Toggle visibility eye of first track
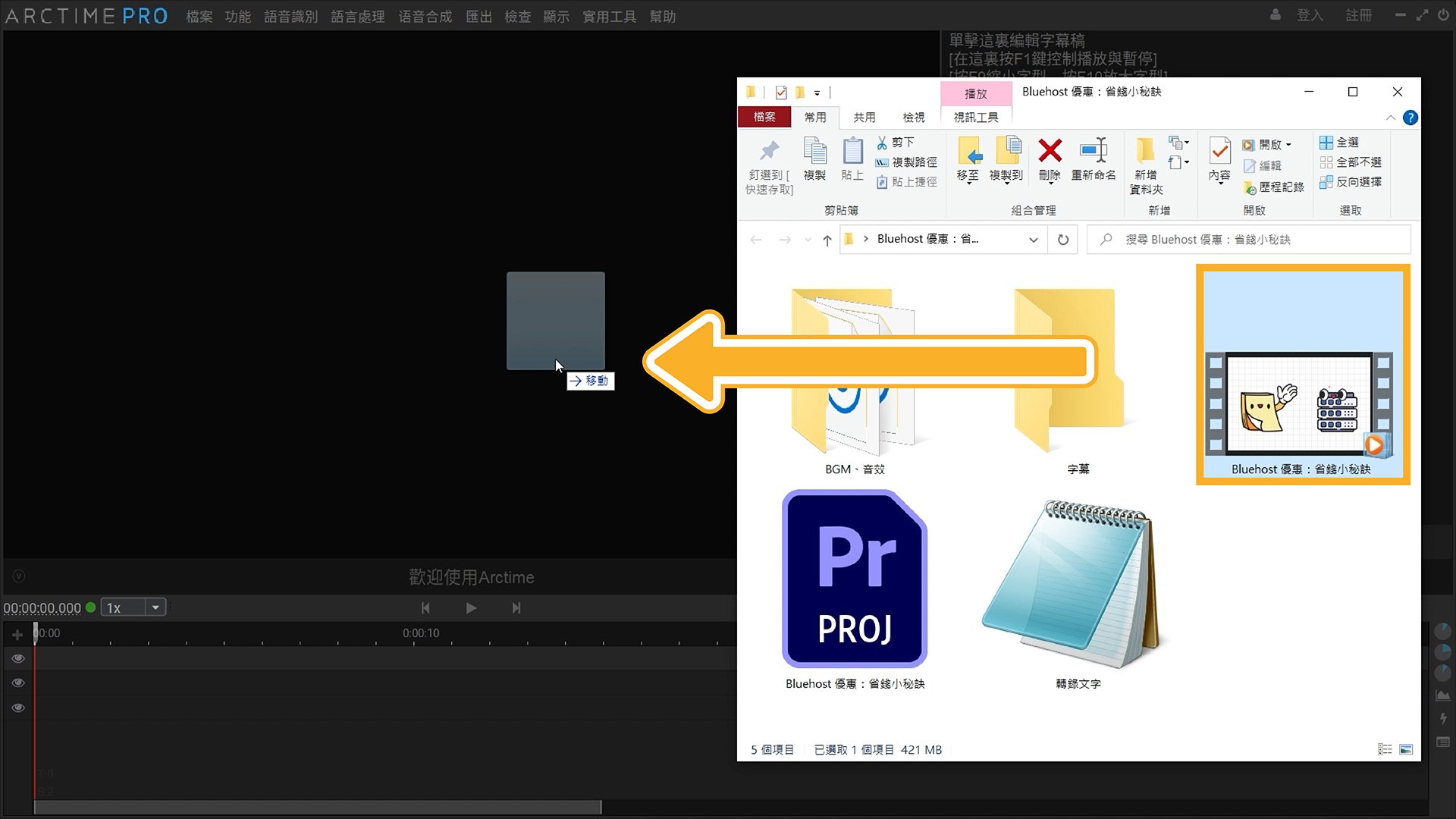Screen dimensions: 1456x819 point(18,658)
